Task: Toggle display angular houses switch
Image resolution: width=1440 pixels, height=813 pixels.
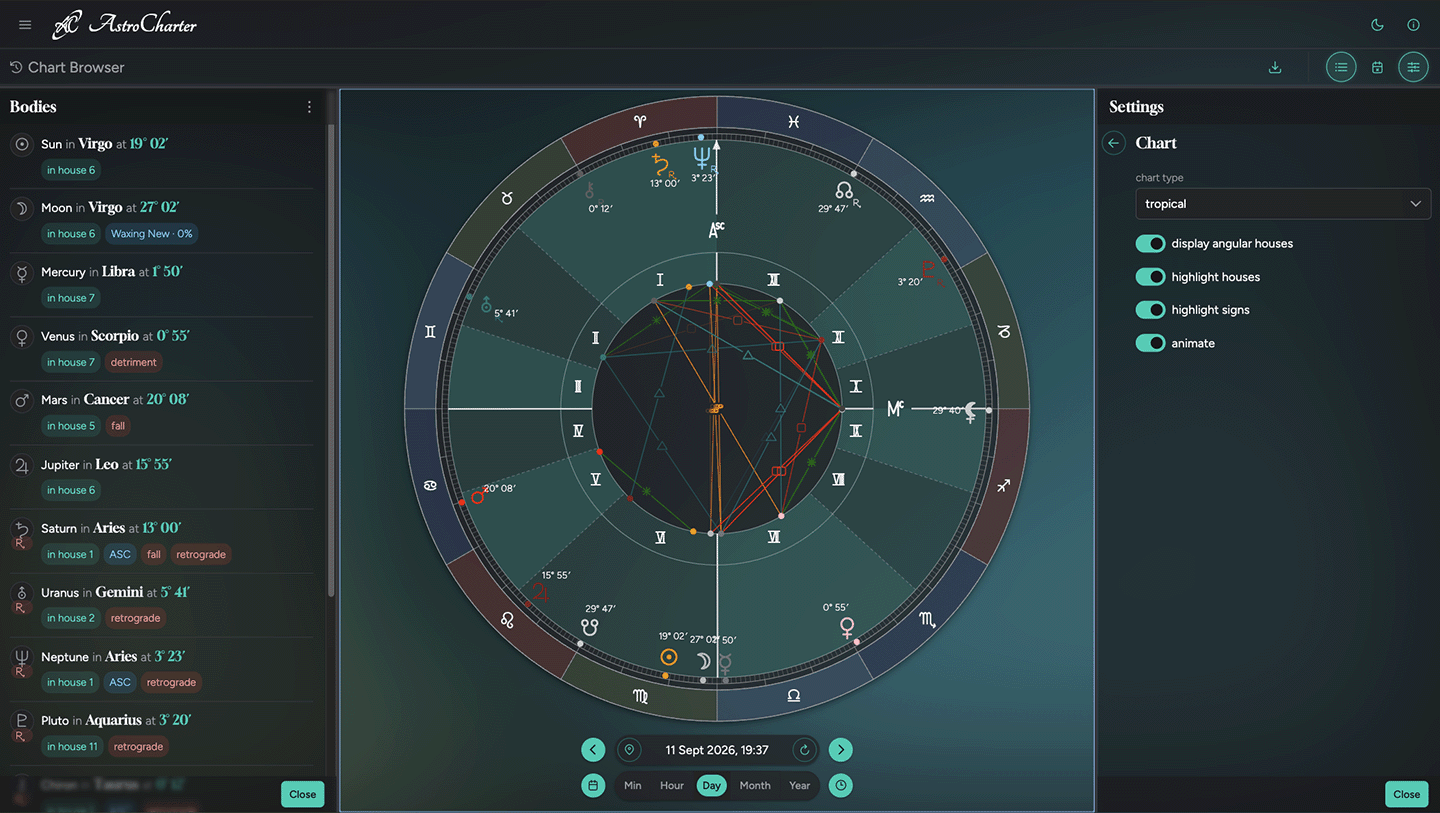Action: tap(1151, 243)
